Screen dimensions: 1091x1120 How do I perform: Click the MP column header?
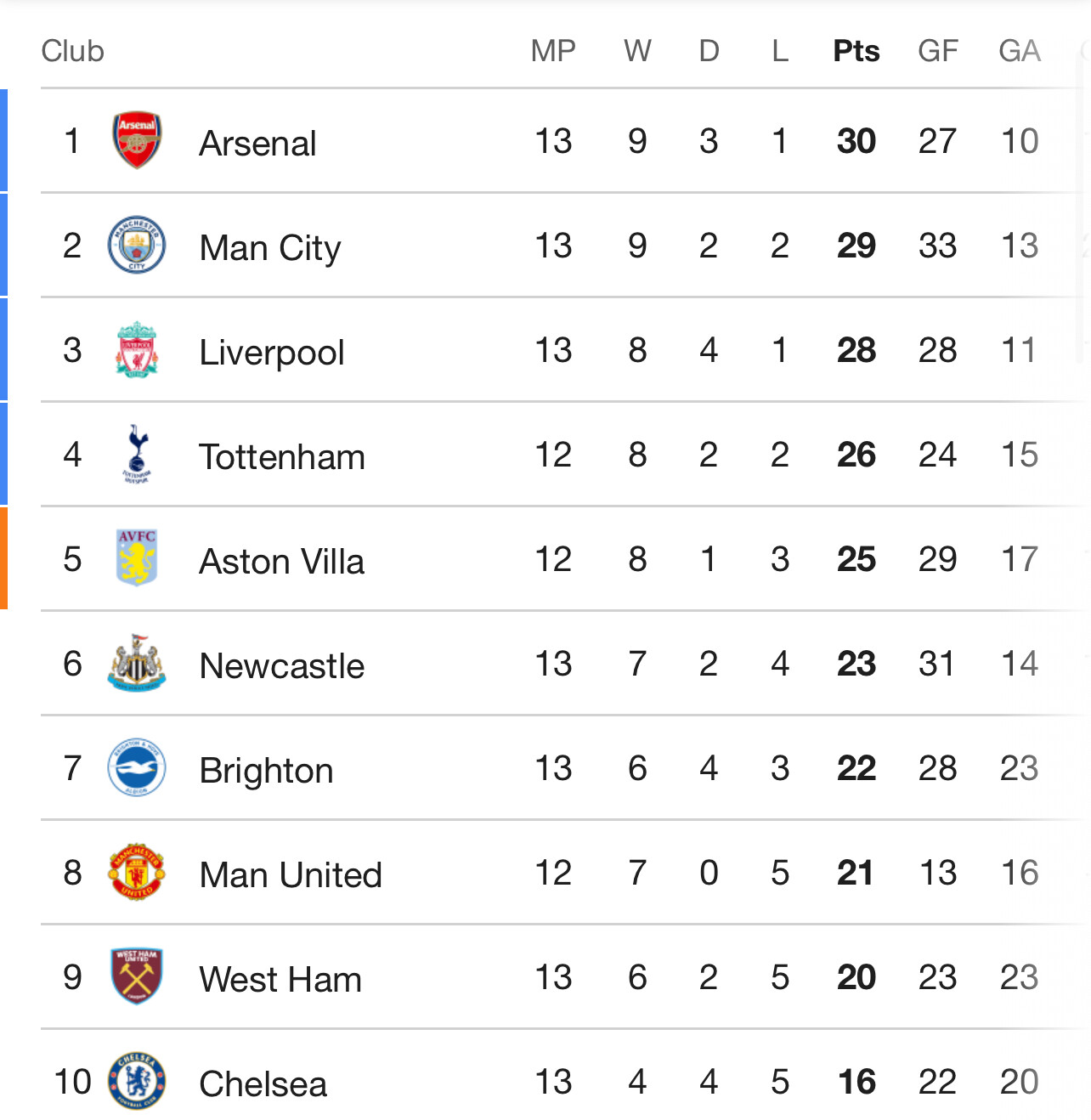click(x=553, y=51)
